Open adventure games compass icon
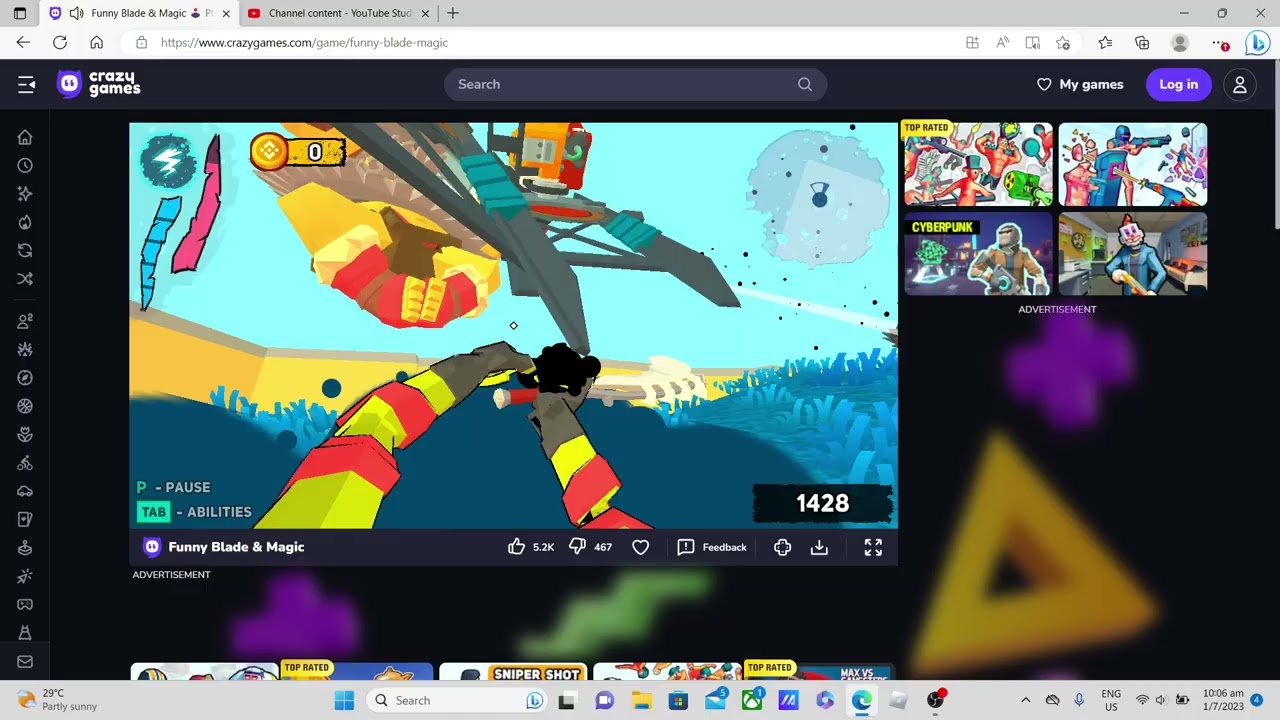Viewport: 1280px width, 720px height. 25,378
